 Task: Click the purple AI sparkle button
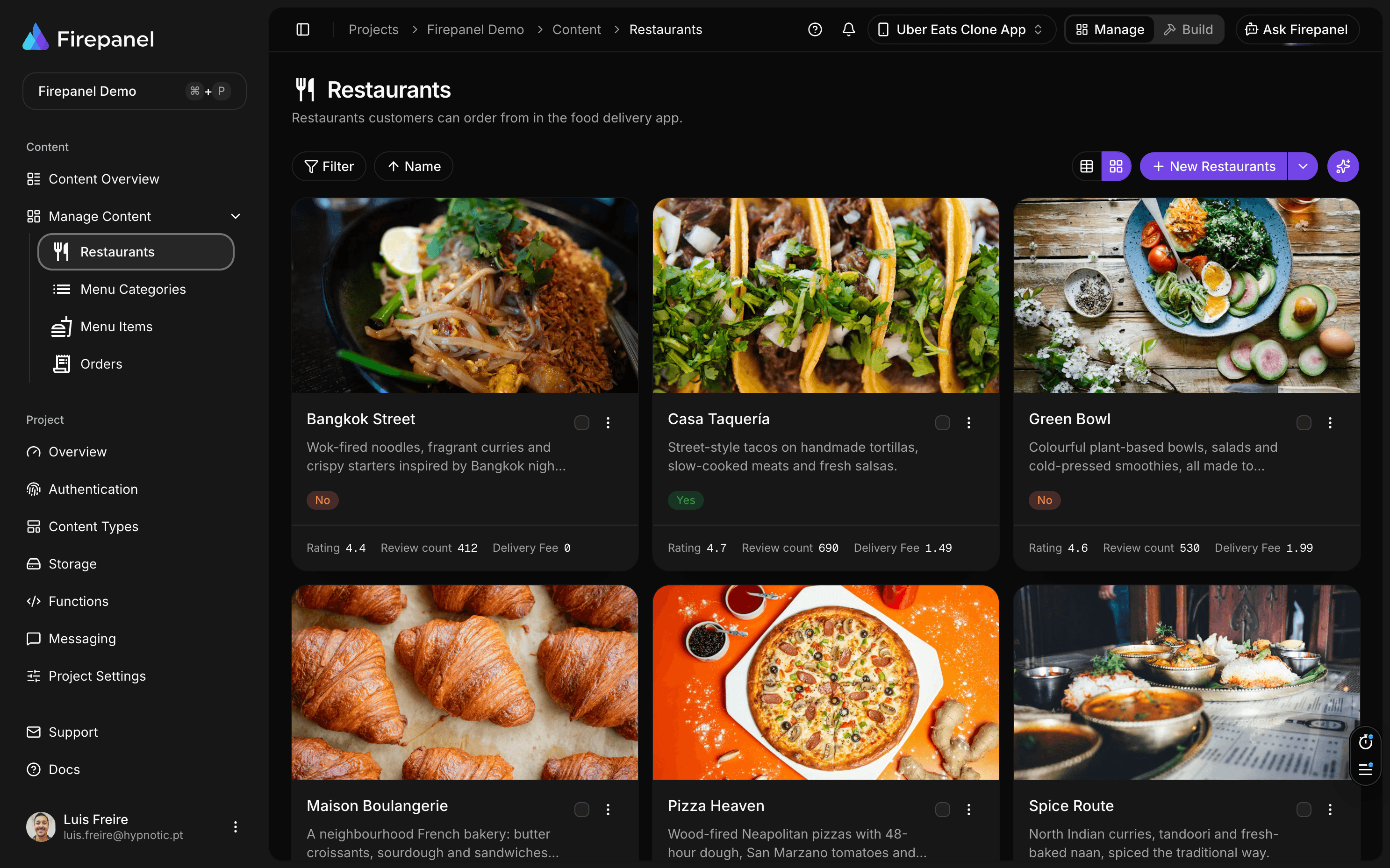click(x=1343, y=166)
